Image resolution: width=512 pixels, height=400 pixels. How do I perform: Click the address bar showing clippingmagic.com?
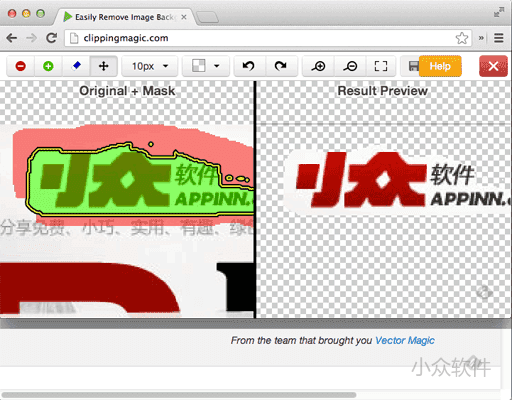[268, 38]
